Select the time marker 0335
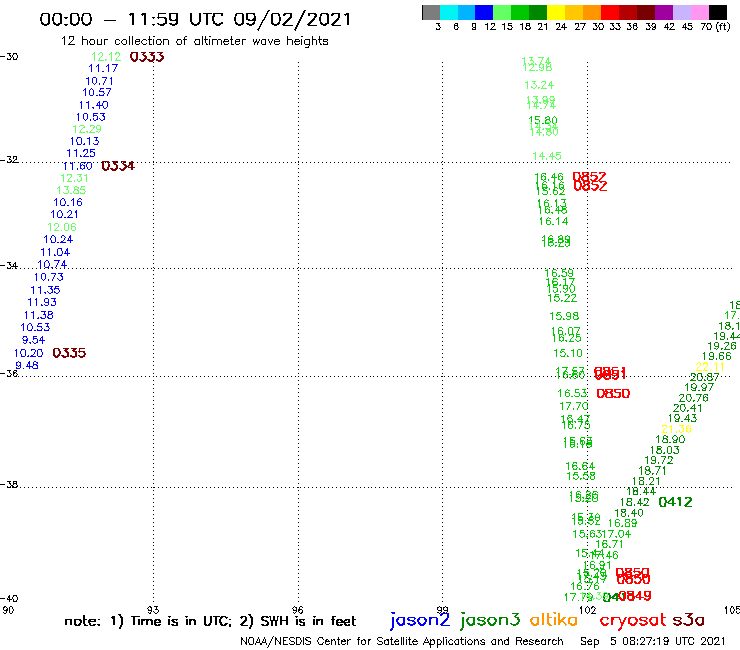740x650 pixels. [69, 353]
